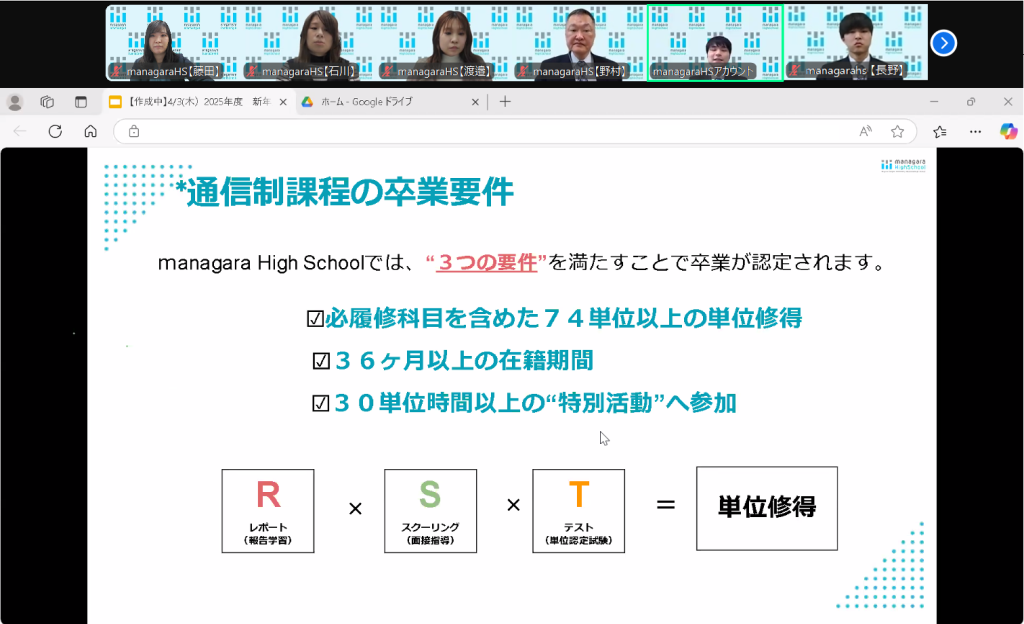Go back with the browser back arrow
This screenshot has height=624, width=1024.
pos(20,131)
